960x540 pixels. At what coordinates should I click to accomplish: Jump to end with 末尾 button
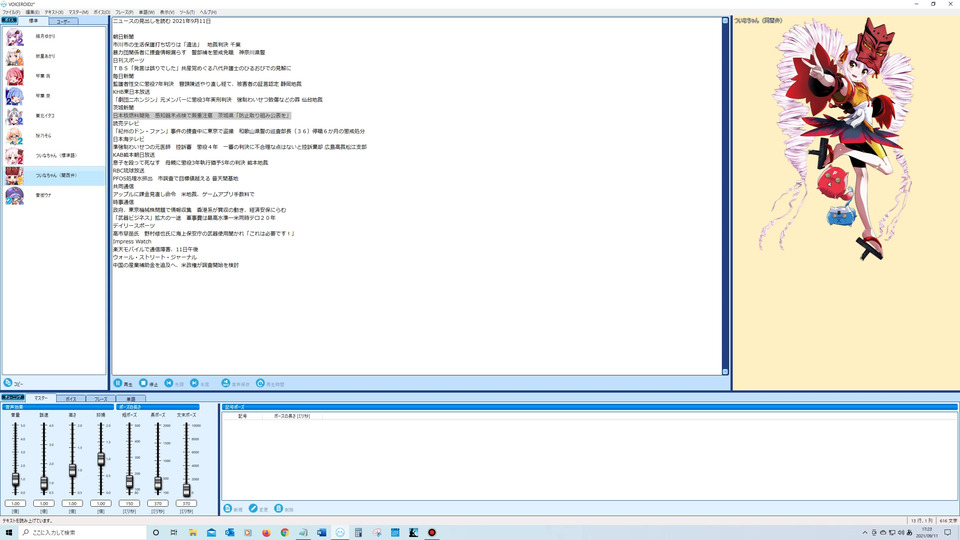tap(200, 384)
